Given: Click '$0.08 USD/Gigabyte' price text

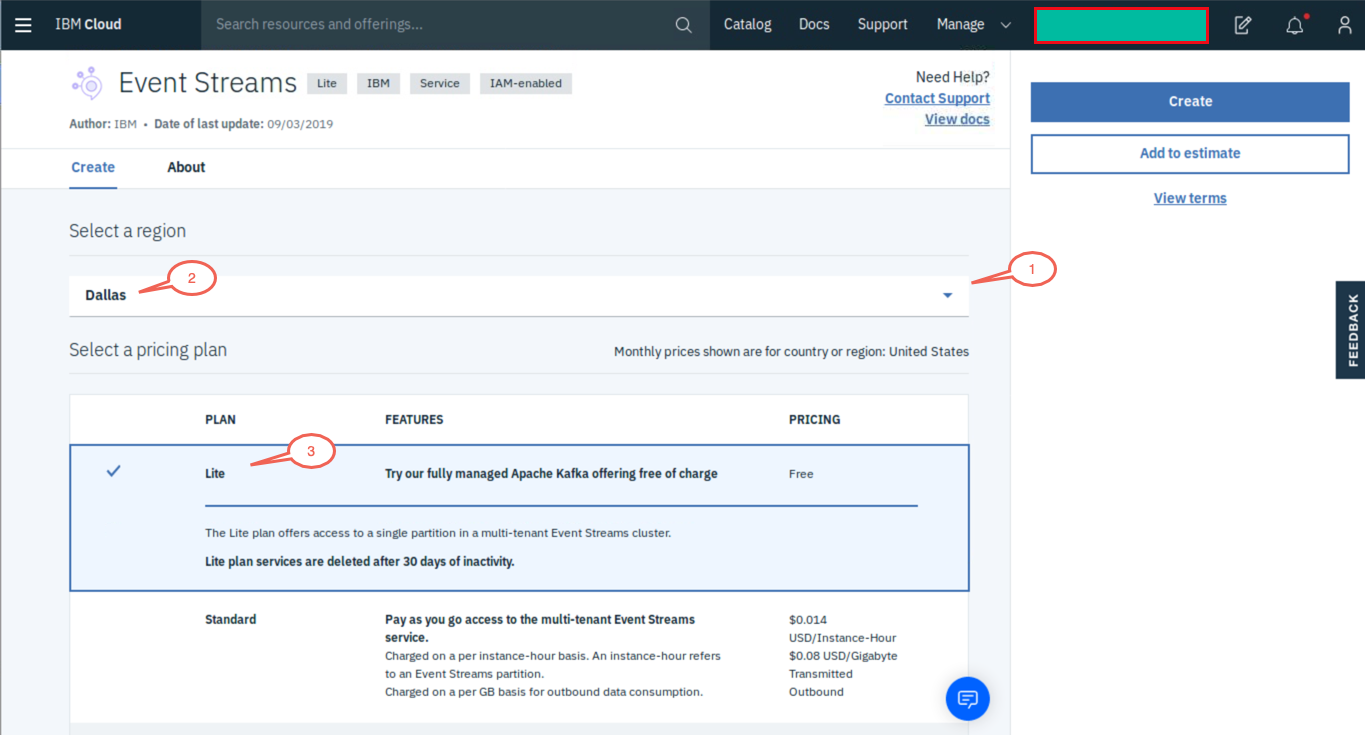Looking at the screenshot, I should click(843, 656).
